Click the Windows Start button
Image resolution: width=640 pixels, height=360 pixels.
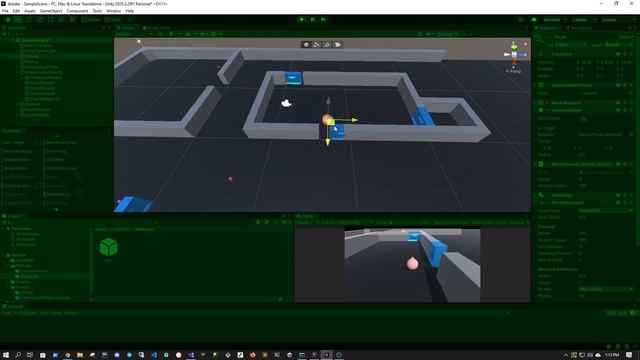point(6,355)
